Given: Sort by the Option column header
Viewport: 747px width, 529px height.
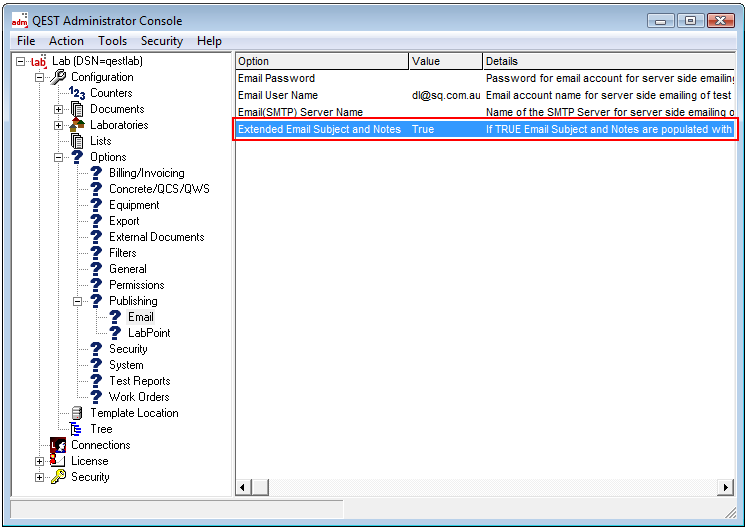Looking at the screenshot, I should click(321, 61).
